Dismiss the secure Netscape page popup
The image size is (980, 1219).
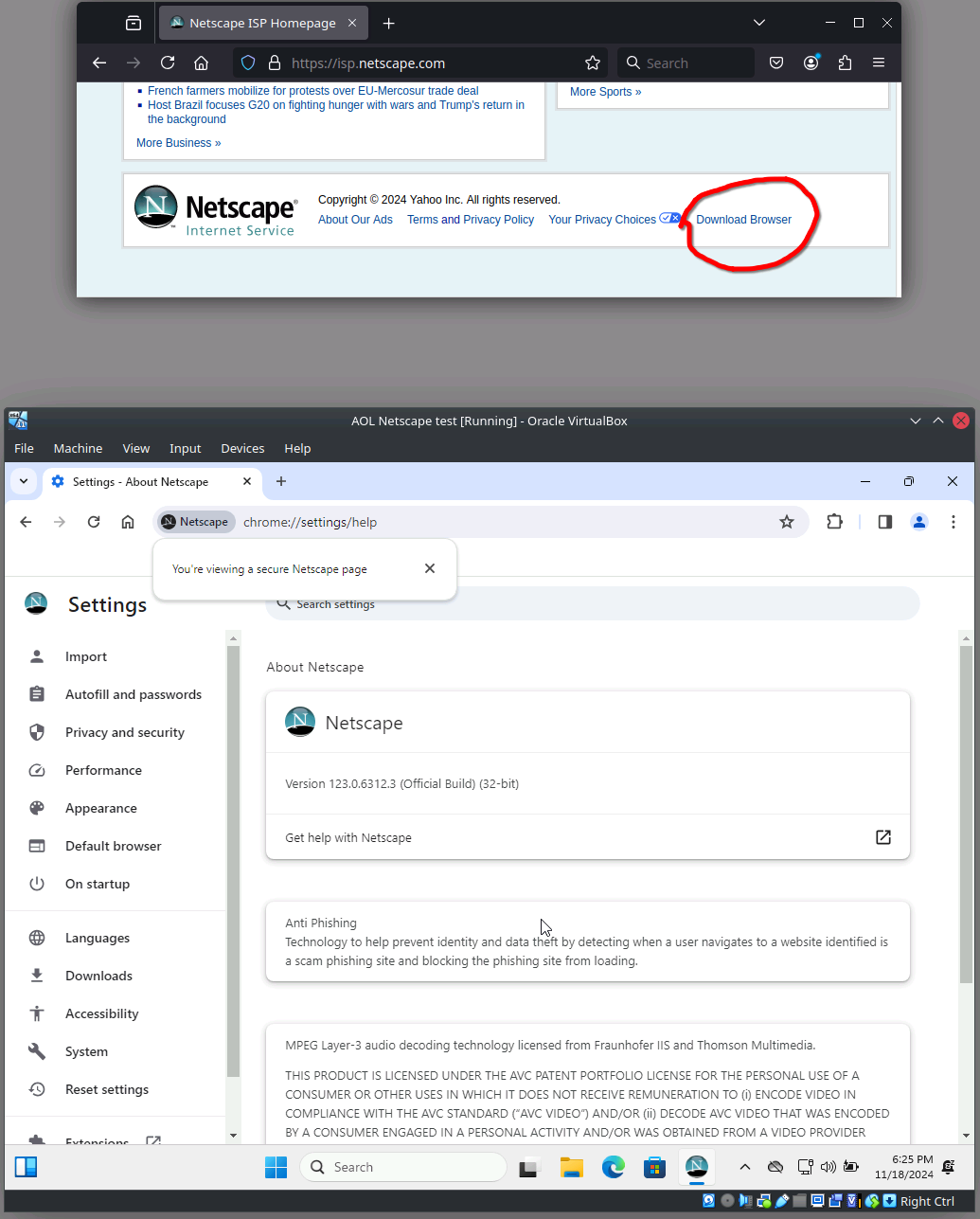[430, 568]
